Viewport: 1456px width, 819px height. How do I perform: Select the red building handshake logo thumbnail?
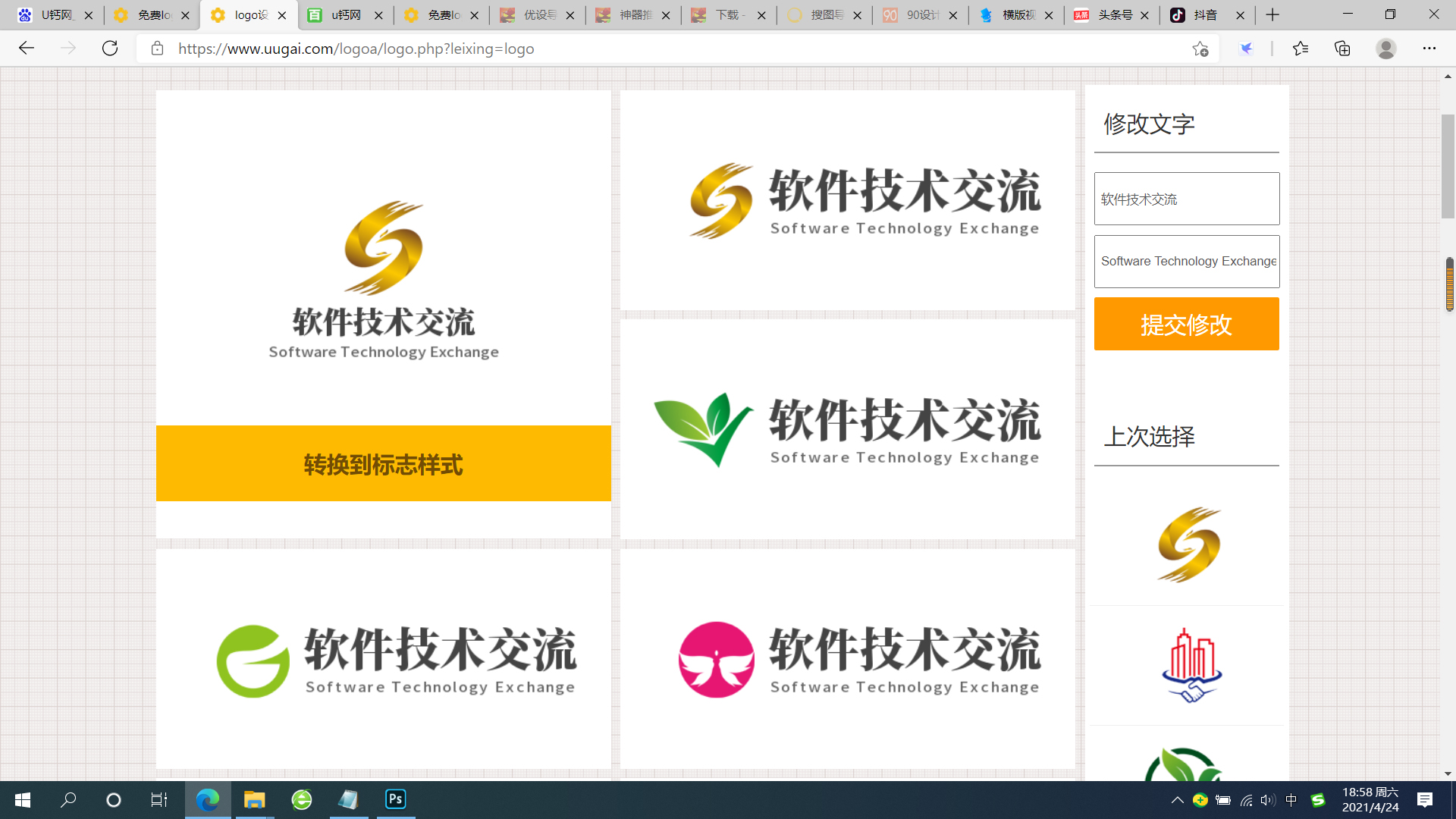(x=1191, y=665)
